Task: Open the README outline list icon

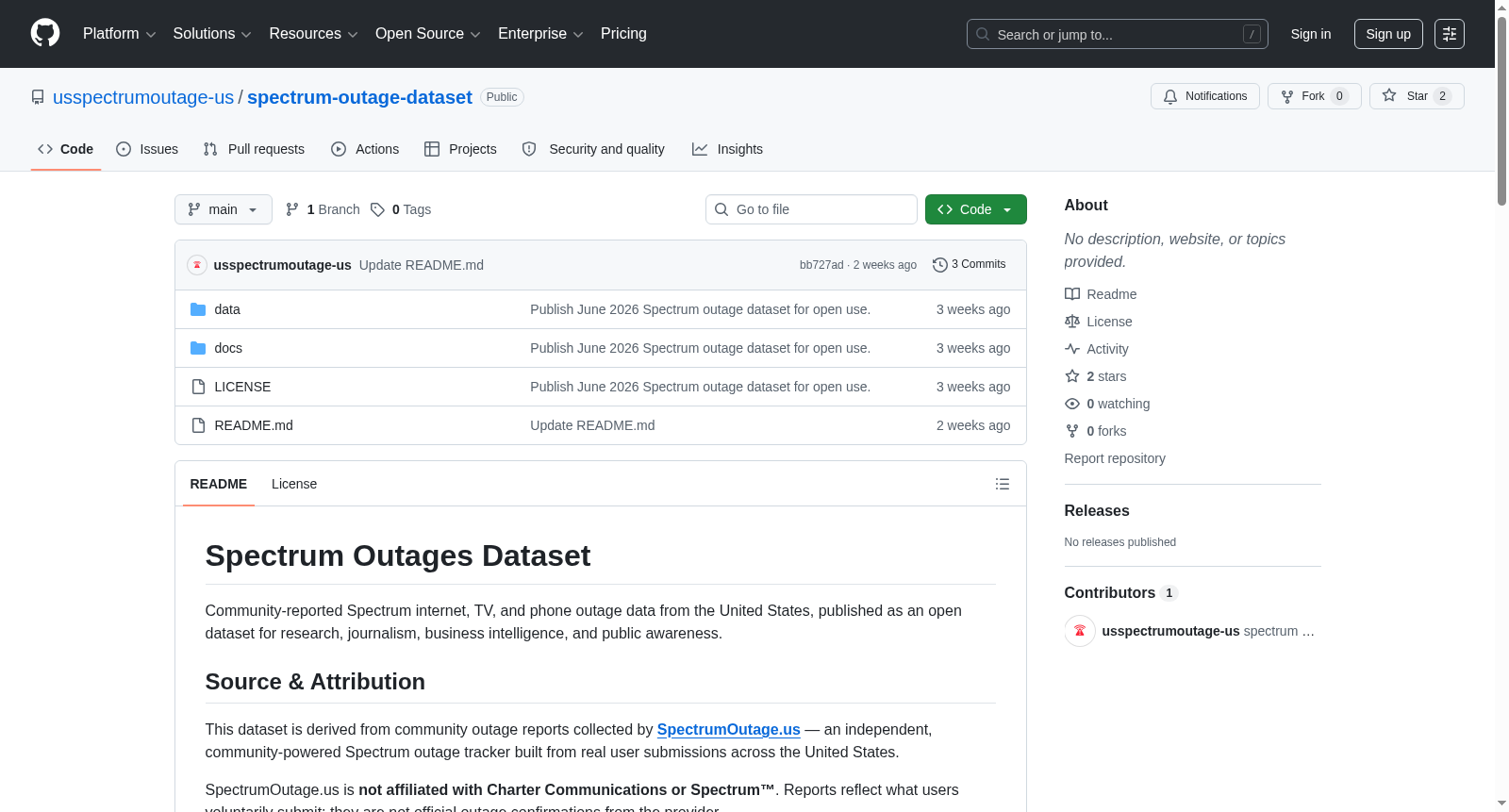Action: click(x=1003, y=484)
